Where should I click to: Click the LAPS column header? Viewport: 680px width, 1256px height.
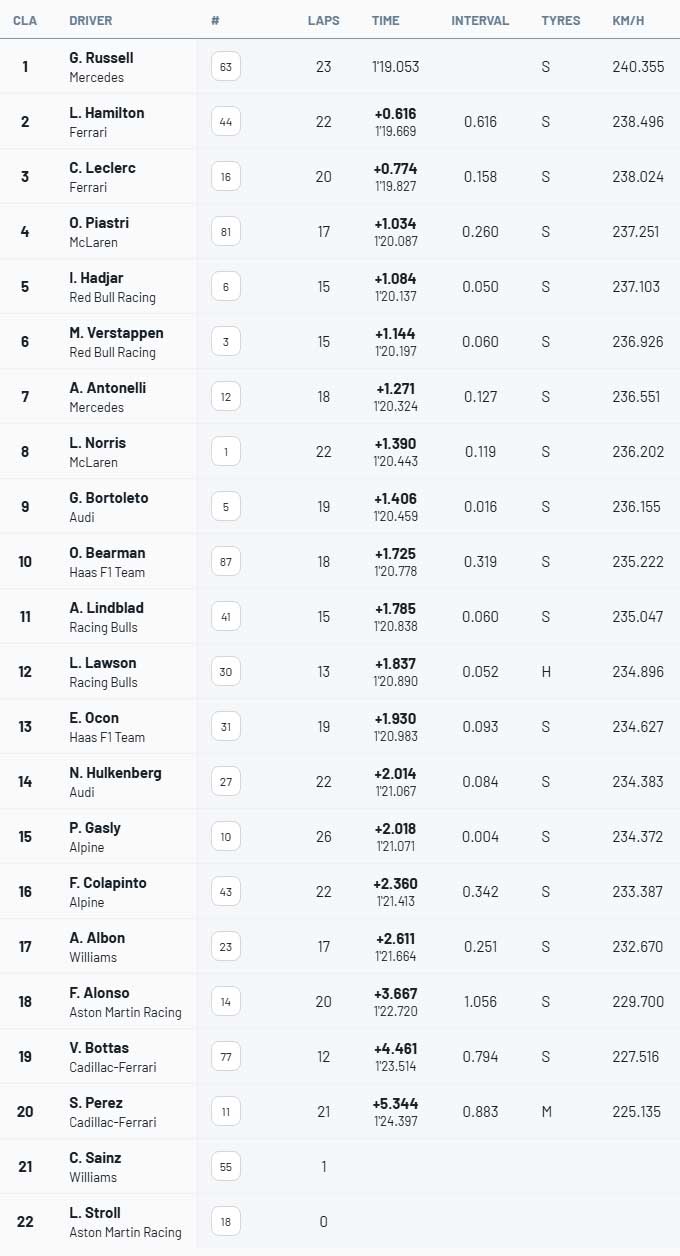coord(322,20)
